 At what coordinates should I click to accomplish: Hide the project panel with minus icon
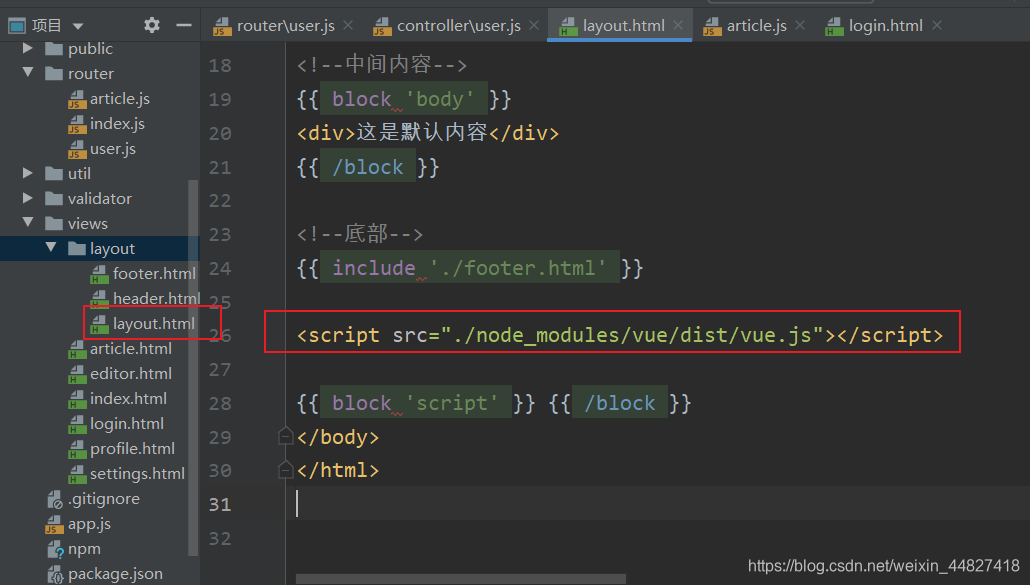click(184, 26)
